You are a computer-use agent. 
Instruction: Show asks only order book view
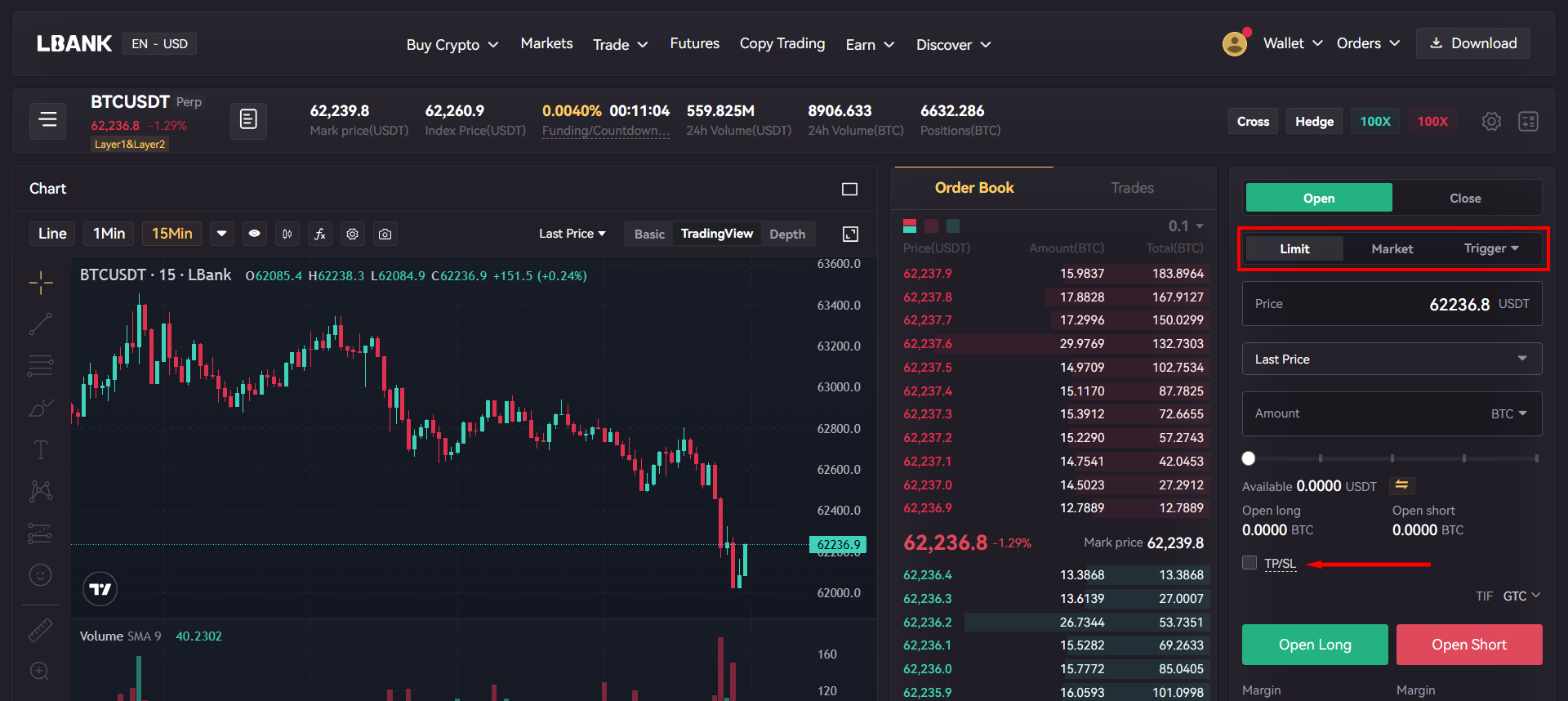[931, 226]
